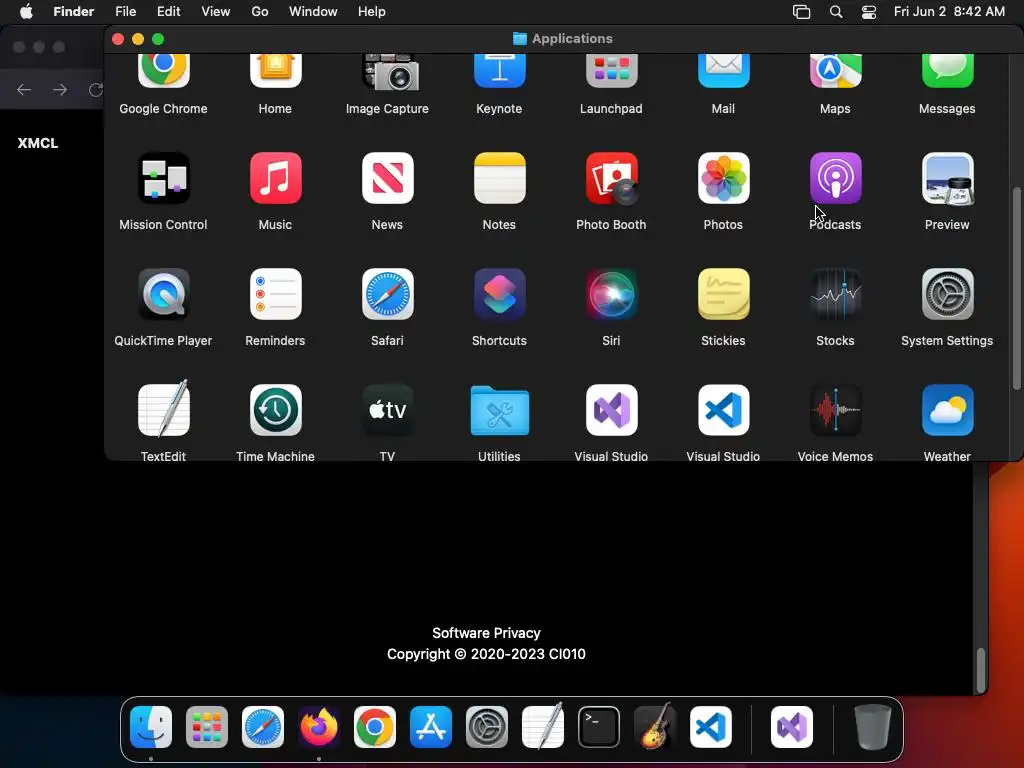Open the Photos app icon
The width and height of the screenshot is (1024, 768).
click(724, 178)
